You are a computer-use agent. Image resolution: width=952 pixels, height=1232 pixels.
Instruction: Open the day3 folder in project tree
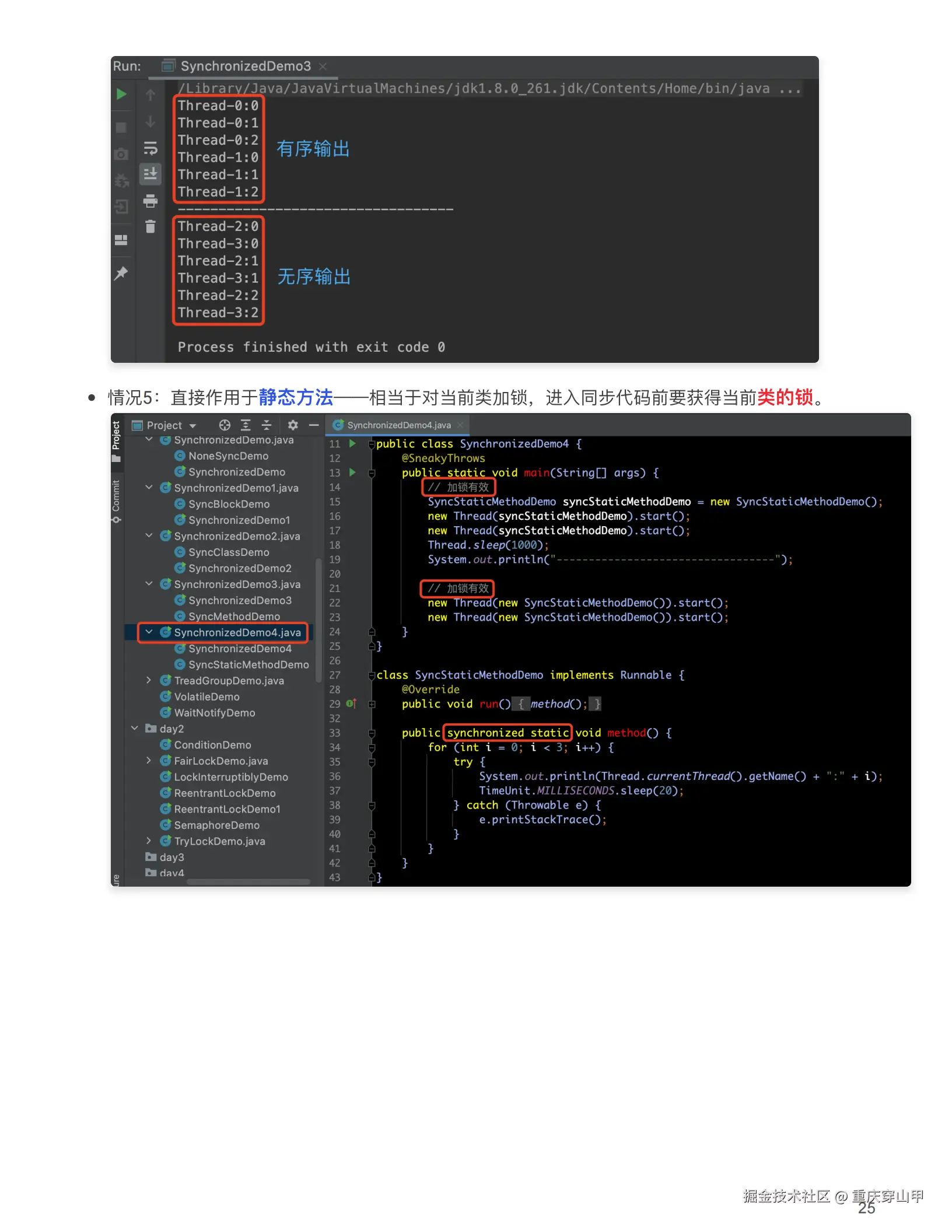point(164,857)
